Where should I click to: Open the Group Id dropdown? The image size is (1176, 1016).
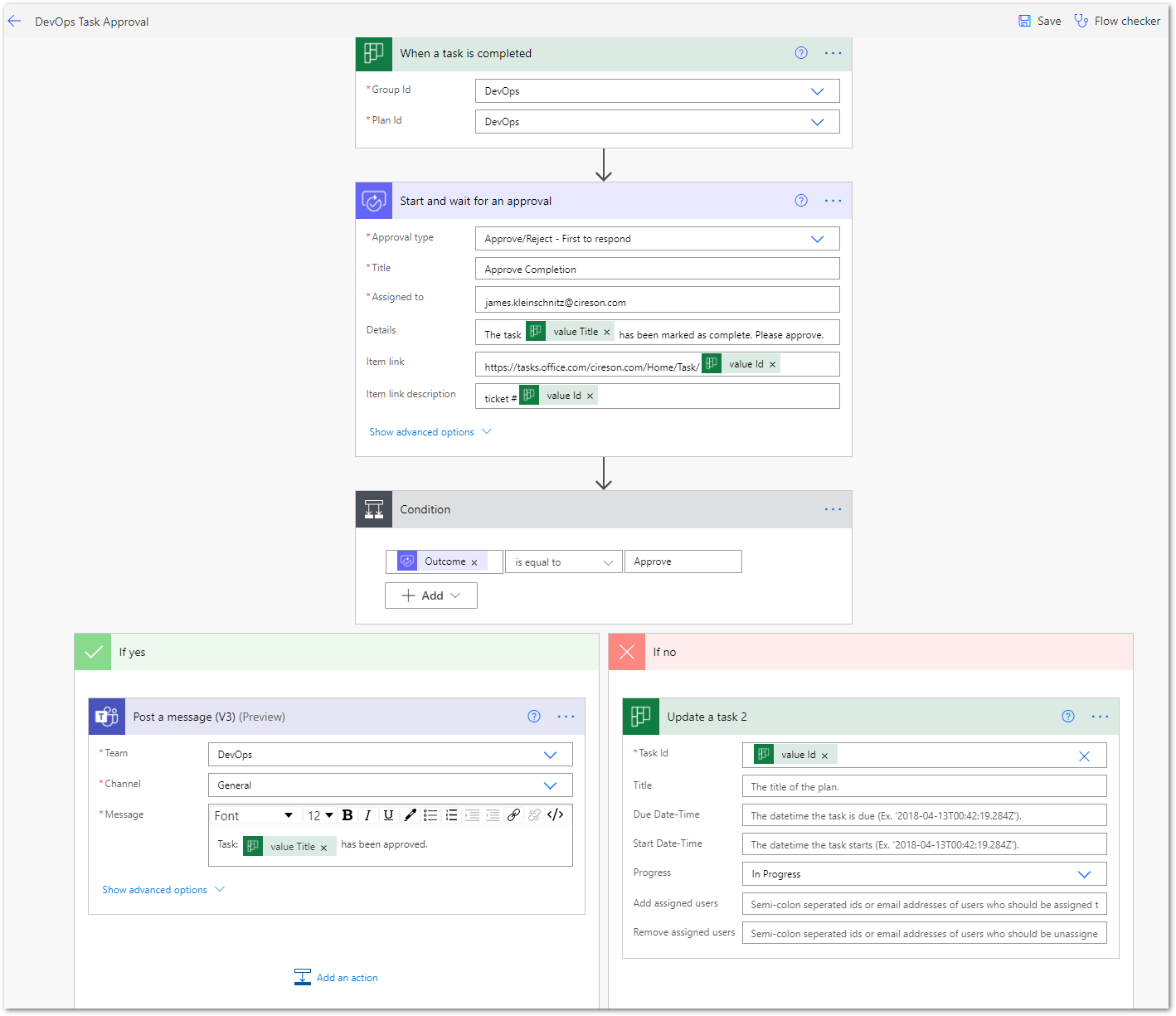[x=818, y=90]
